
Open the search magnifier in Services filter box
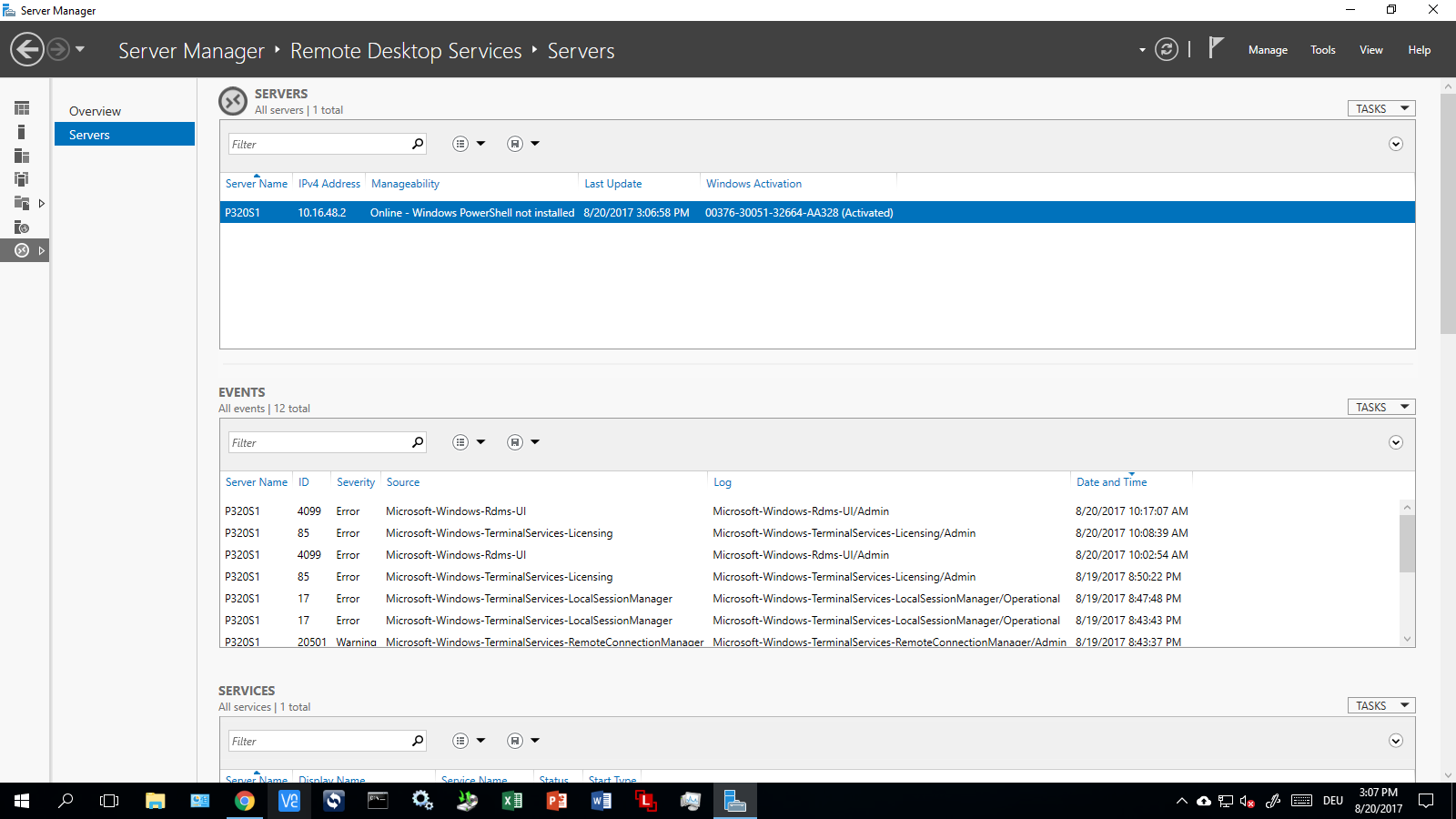click(x=417, y=741)
